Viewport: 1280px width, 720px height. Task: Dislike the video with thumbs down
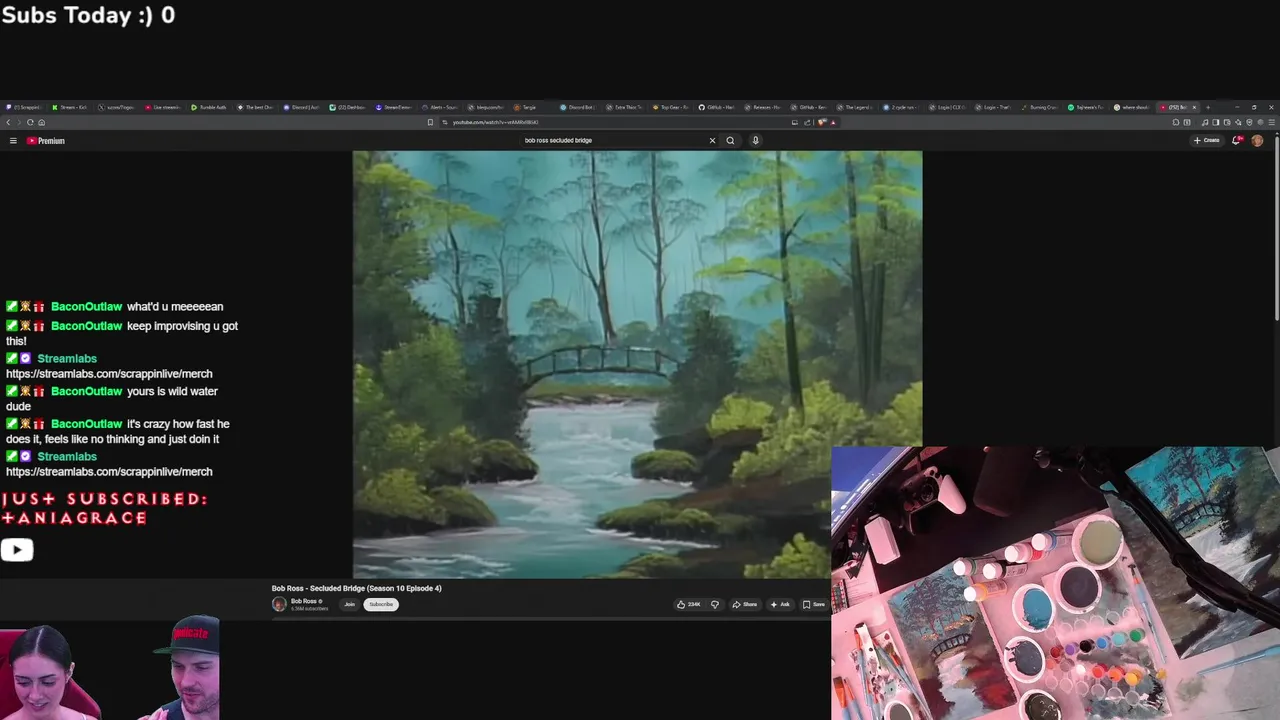[x=715, y=604]
